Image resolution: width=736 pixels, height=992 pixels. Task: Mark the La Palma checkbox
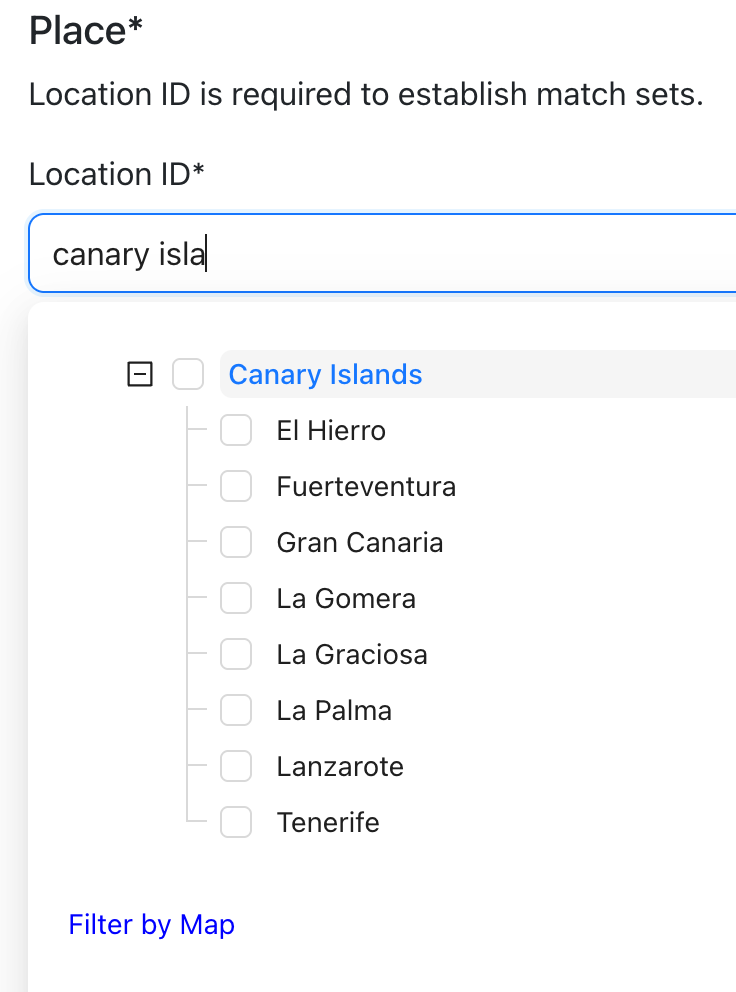[236, 711]
